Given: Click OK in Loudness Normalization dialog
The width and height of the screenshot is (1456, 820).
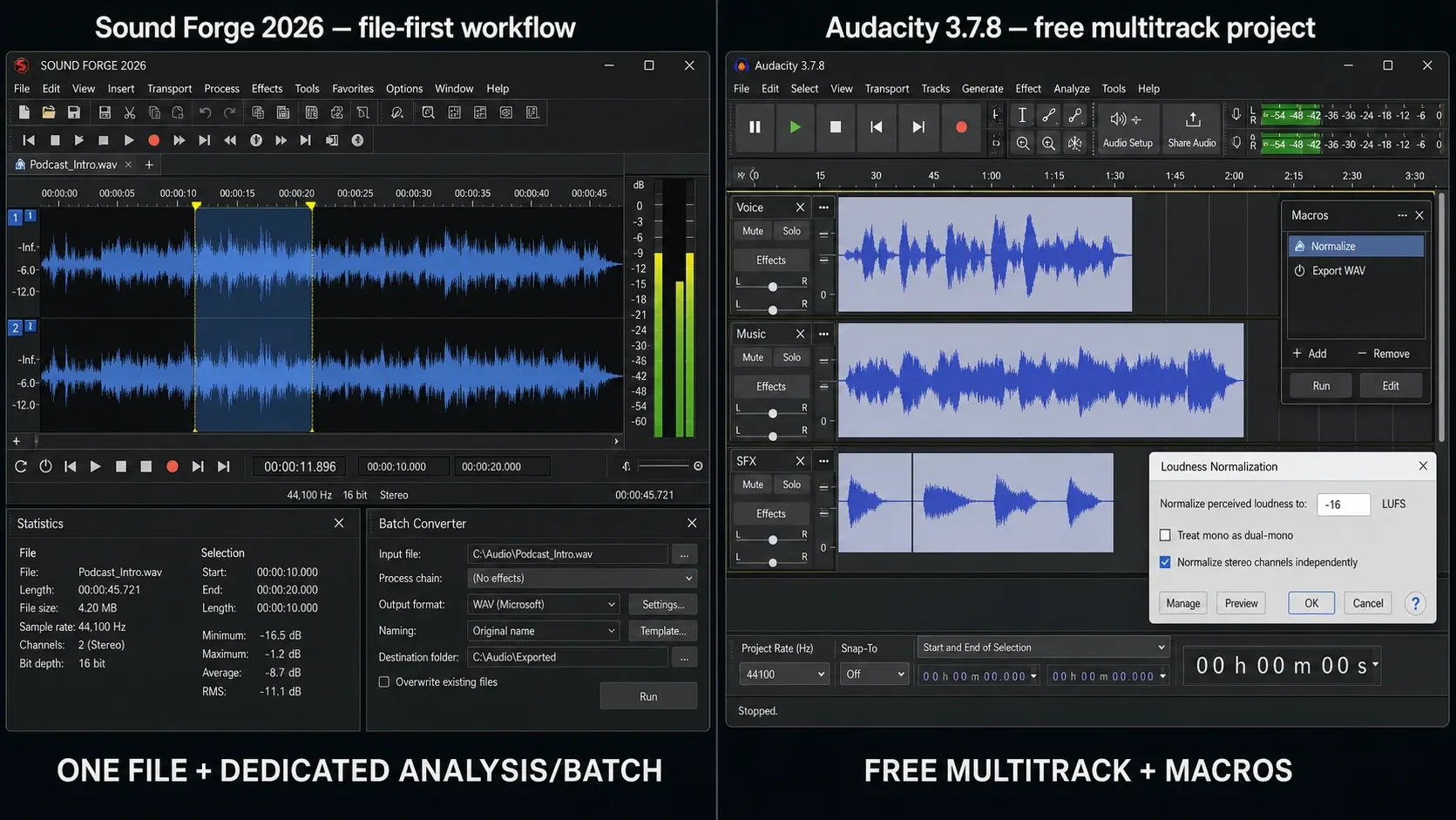Looking at the screenshot, I should tap(1311, 603).
